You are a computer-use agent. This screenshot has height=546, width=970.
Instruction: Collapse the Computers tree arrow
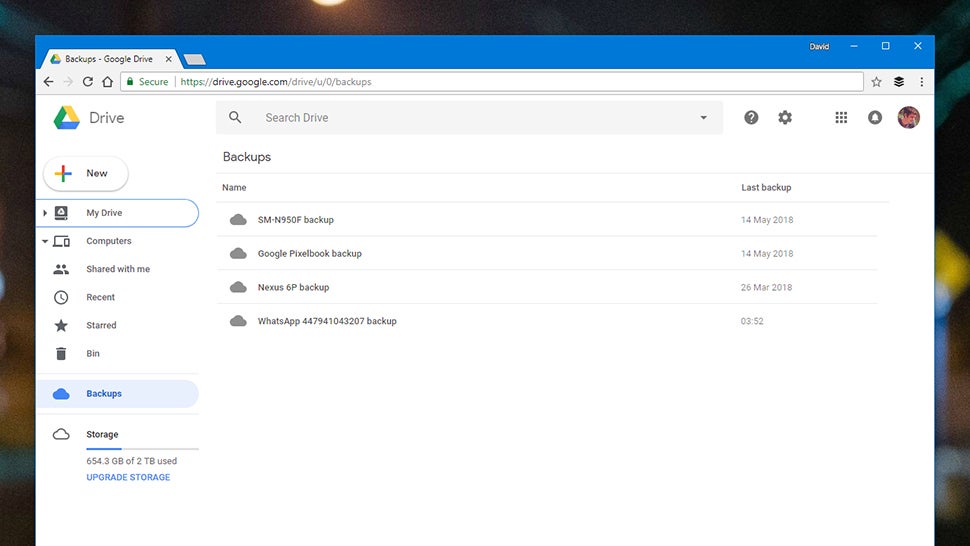45,241
